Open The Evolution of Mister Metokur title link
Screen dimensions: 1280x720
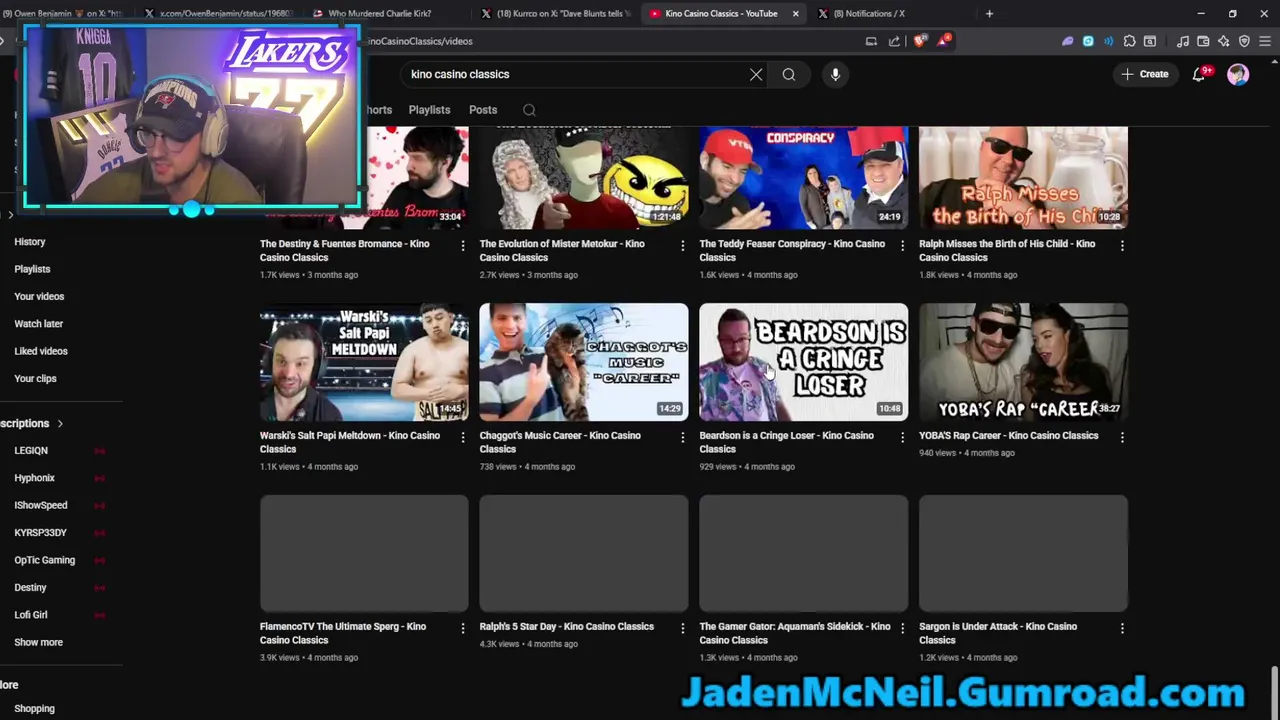562,250
